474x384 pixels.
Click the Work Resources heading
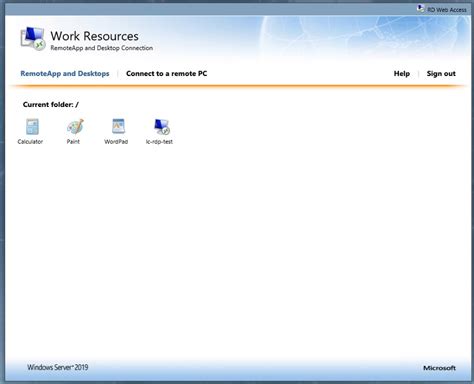tap(94, 36)
